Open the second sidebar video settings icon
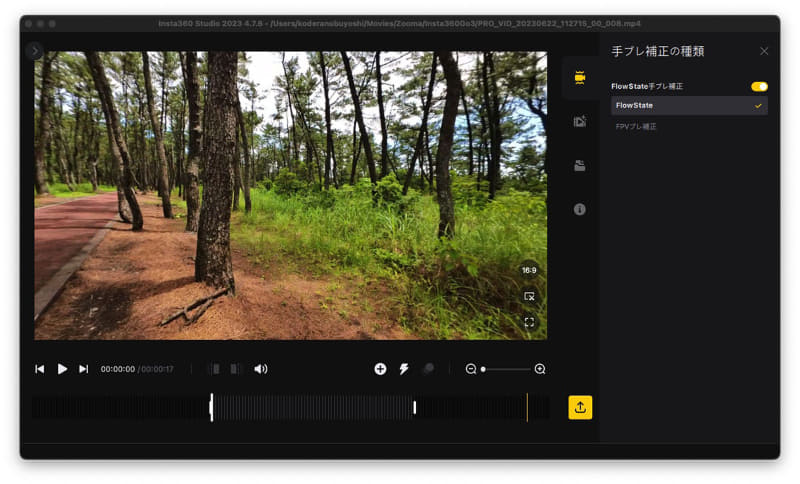This screenshot has height=484, width=800. [x=580, y=121]
